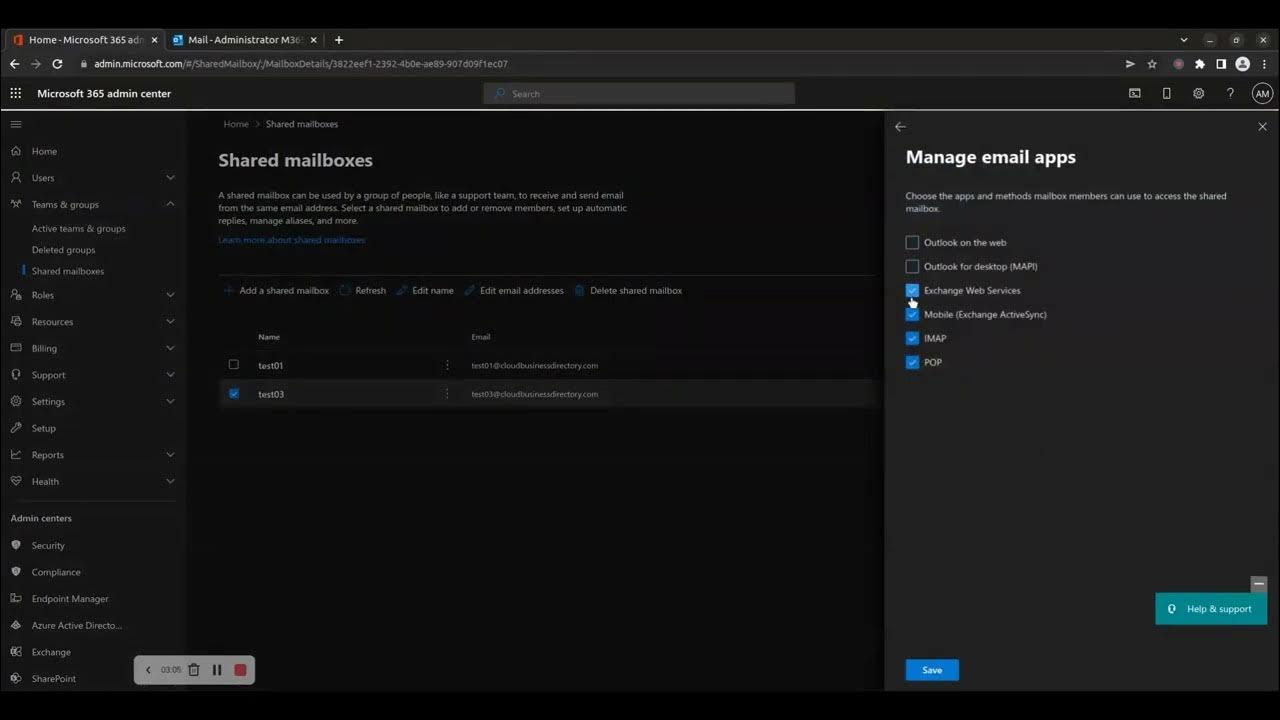Enable Outlook on the web checkbox
The height and width of the screenshot is (720, 1280).
click(912, 242)
